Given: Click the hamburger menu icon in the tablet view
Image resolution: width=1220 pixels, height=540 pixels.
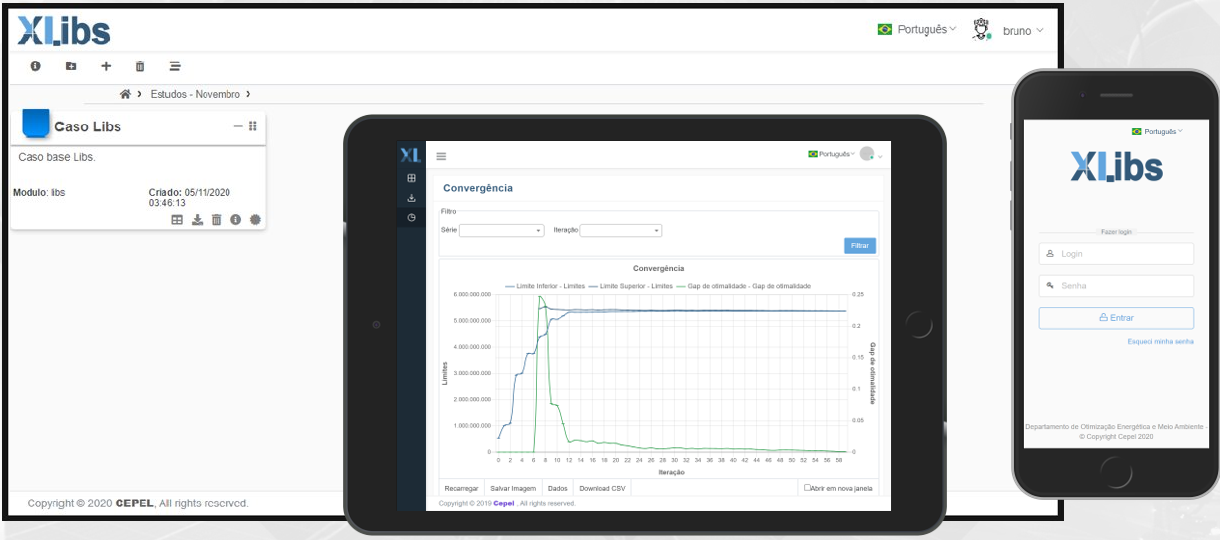Looking at the screenshot, I should click(441, 156).
